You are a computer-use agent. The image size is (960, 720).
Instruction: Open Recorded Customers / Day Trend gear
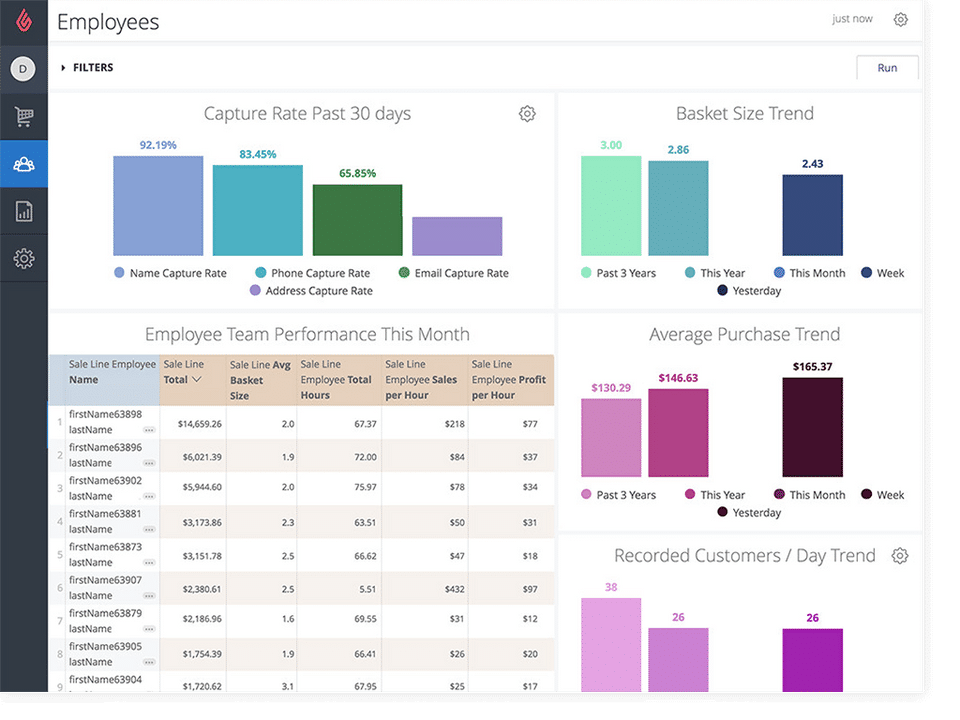pyautogui.click(x=899, y=556)
